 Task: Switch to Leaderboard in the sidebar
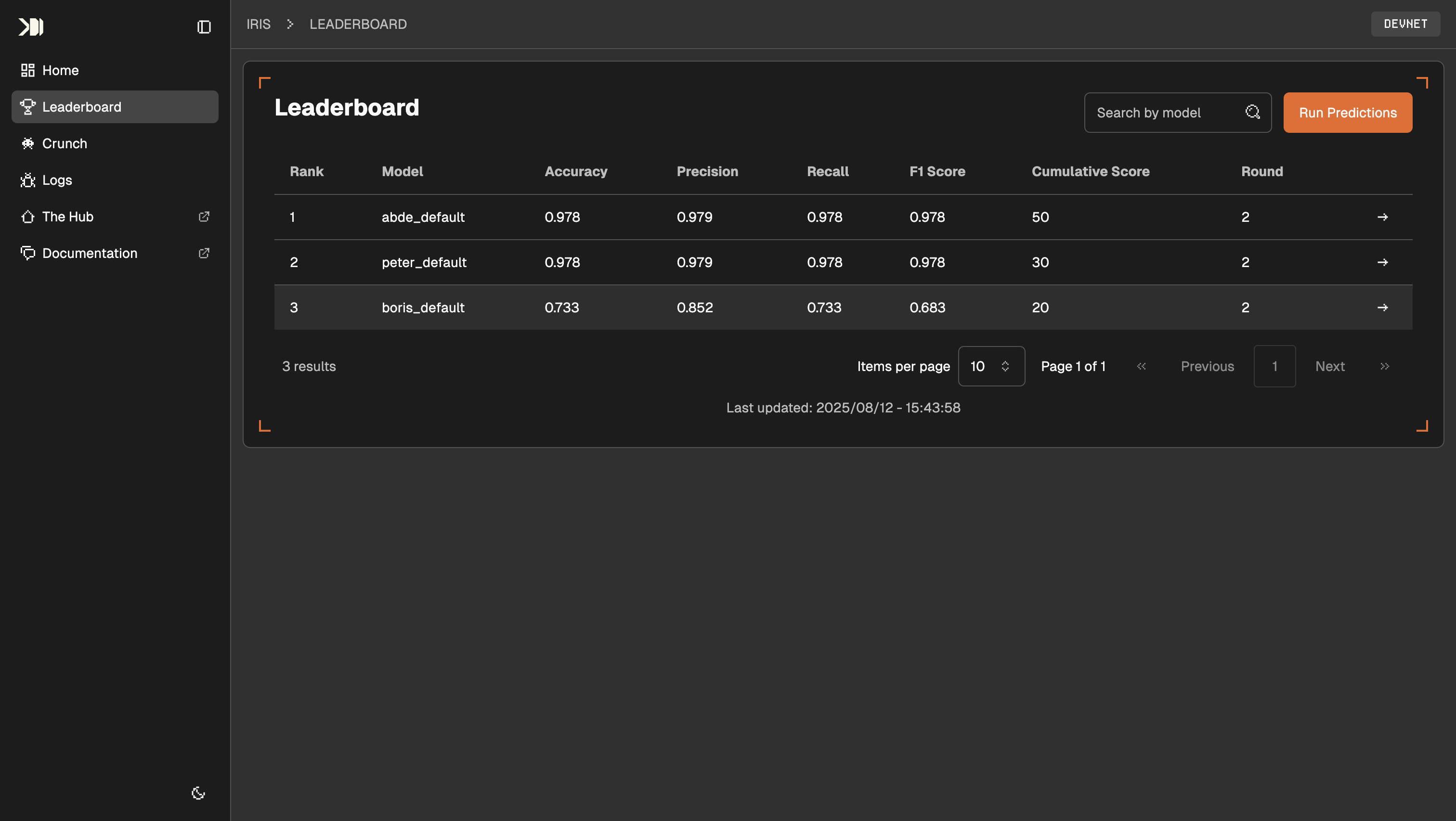(x=81, y=107)
